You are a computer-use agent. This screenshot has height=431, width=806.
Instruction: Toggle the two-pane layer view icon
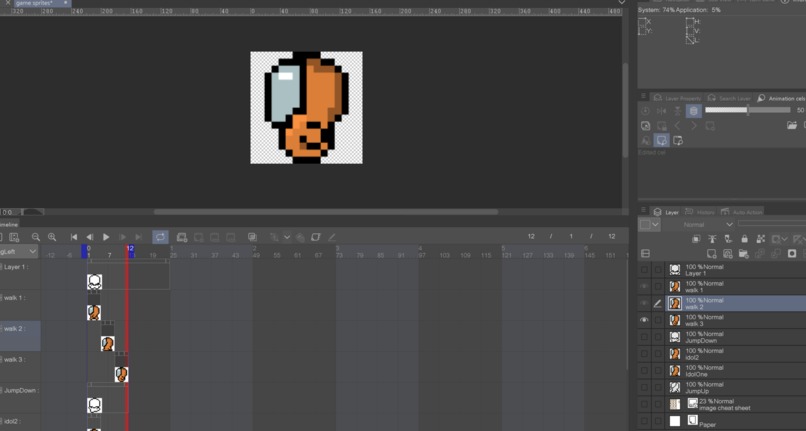point(646,254)
